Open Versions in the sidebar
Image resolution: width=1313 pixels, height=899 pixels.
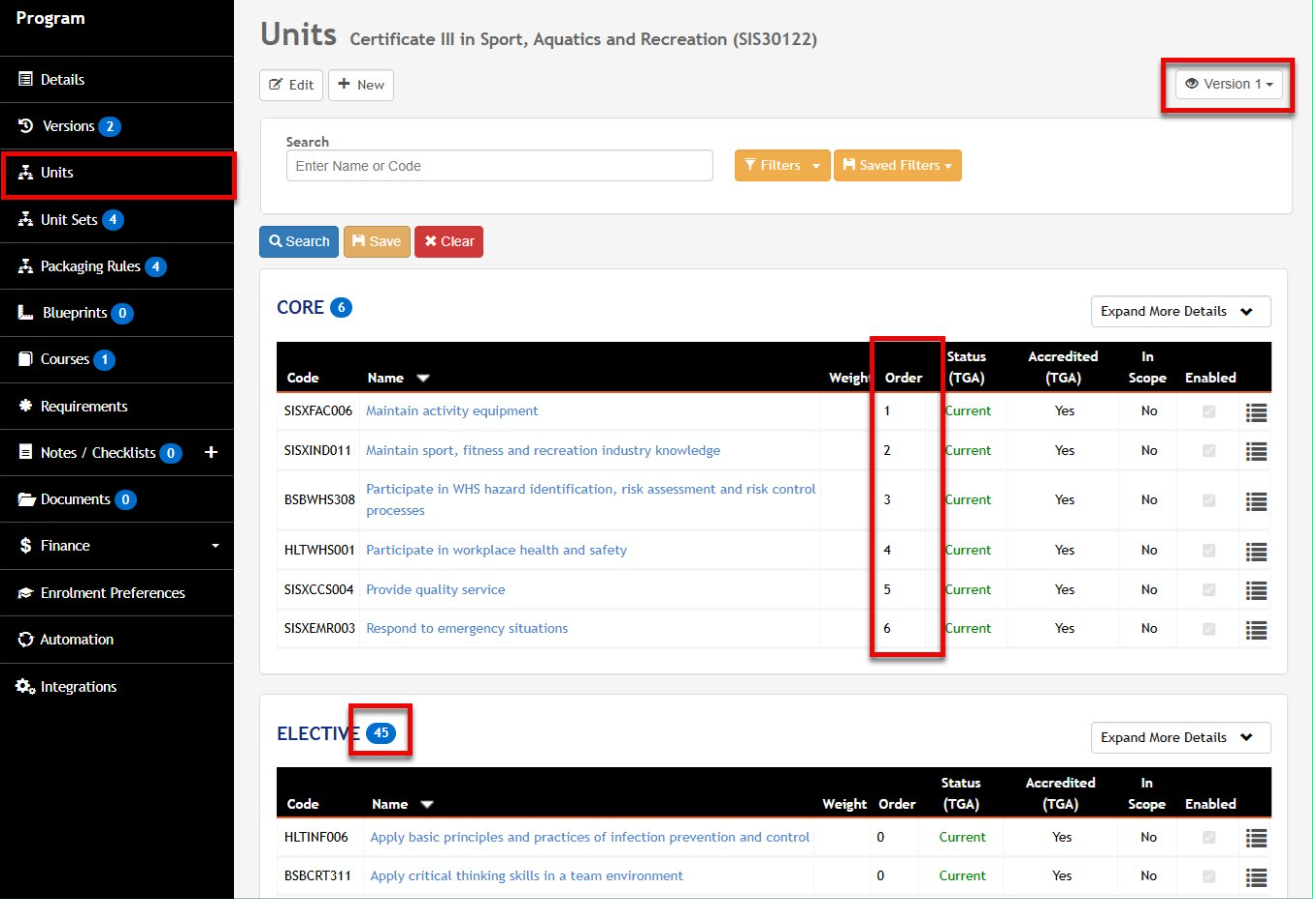[117, 126]
